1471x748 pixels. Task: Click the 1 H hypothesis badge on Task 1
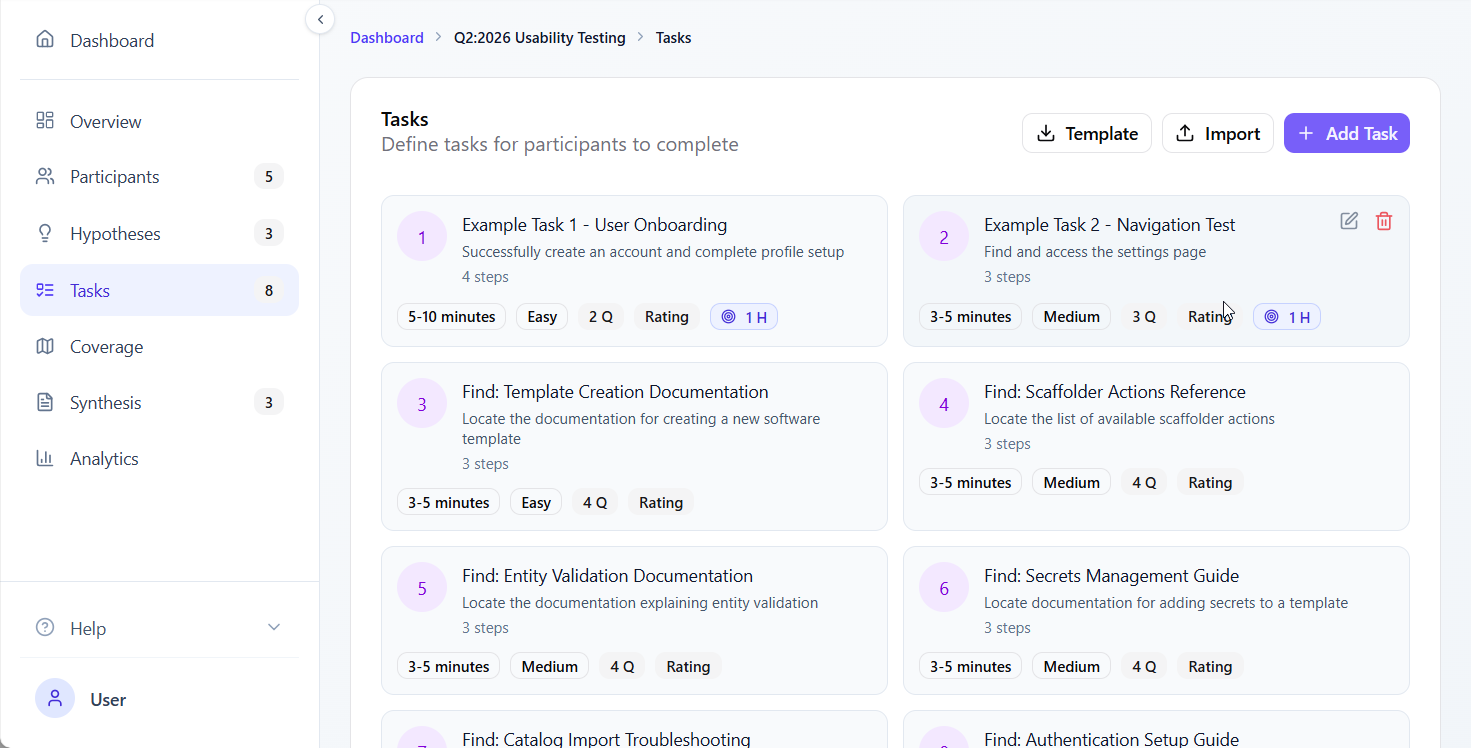744,317
